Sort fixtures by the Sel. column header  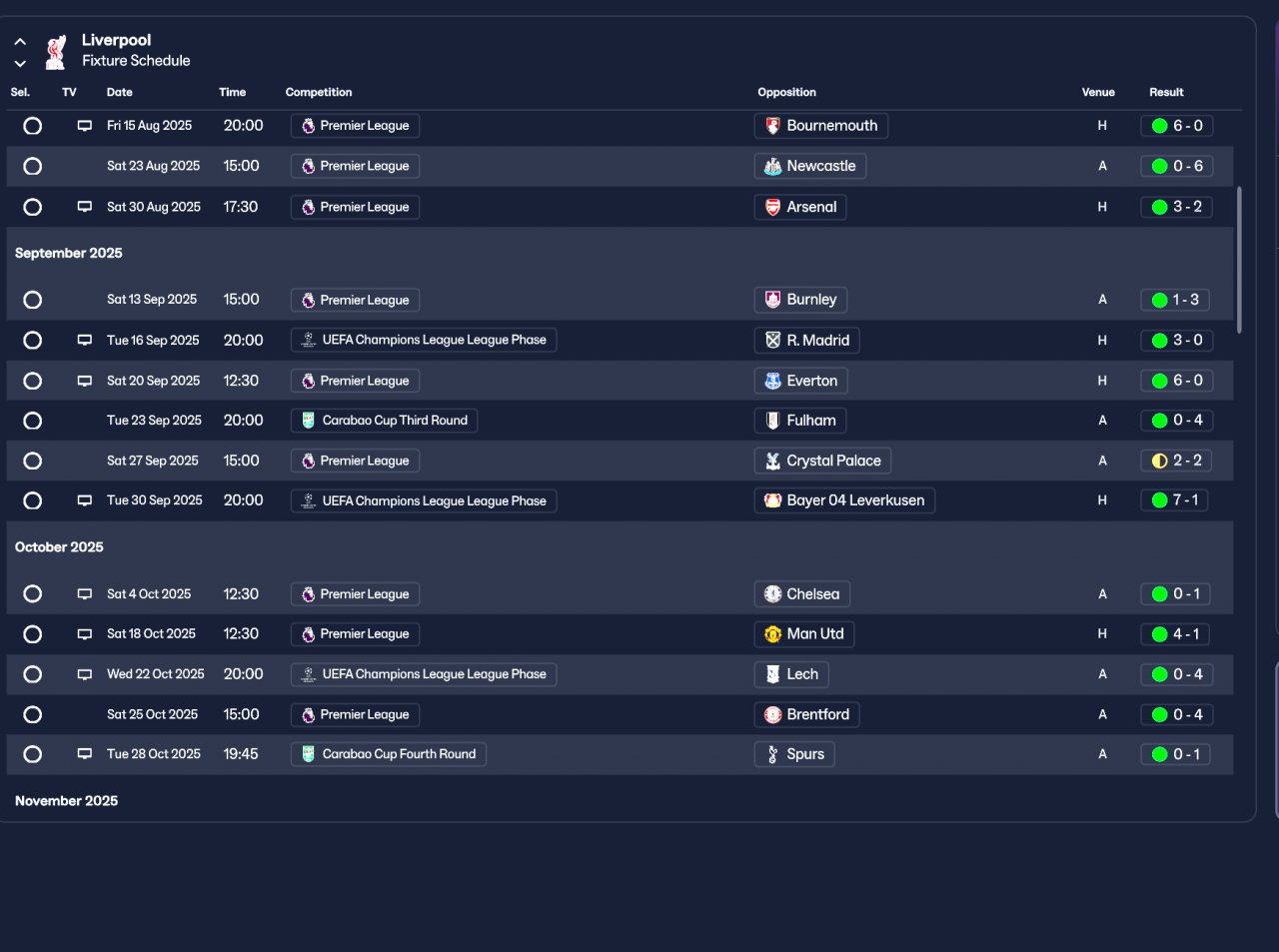click(x=20, y=92)
